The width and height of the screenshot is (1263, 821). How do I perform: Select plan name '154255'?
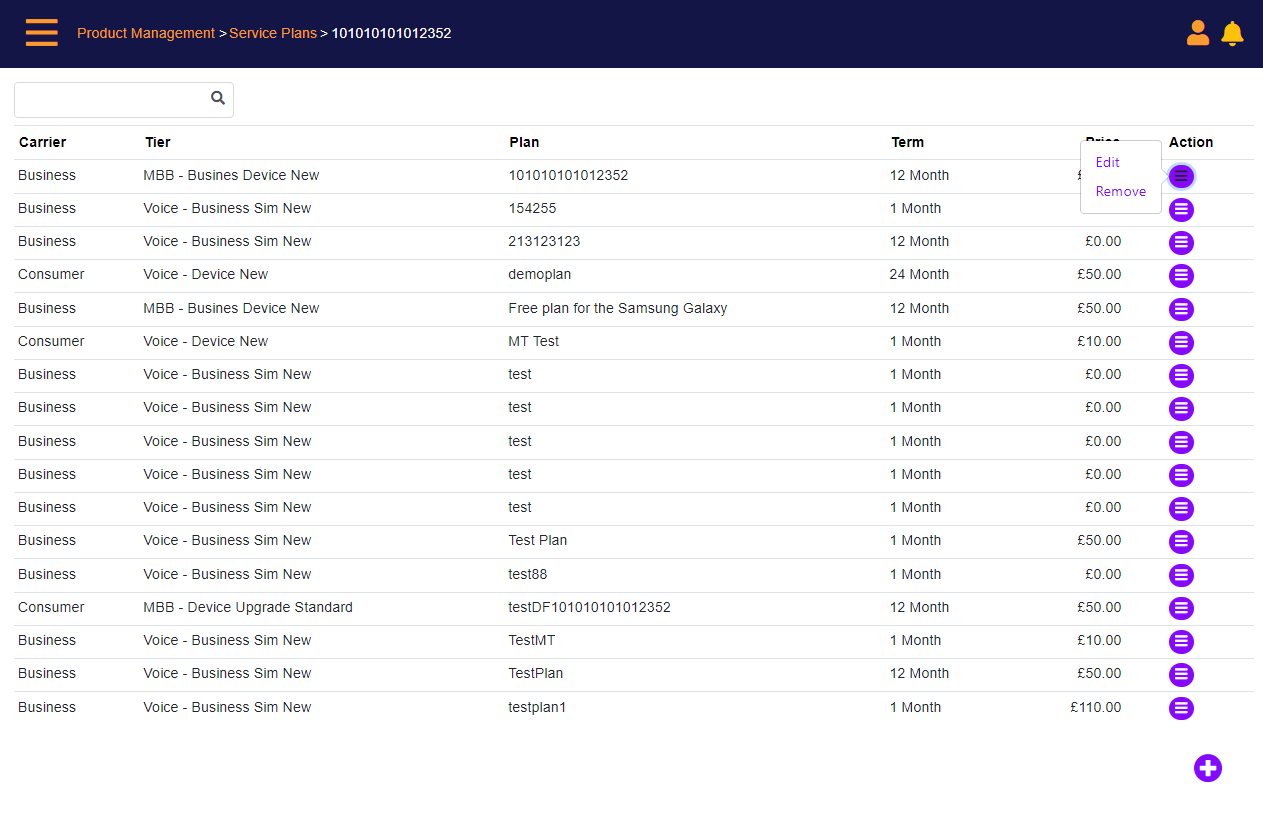click(x=532, y=208)
